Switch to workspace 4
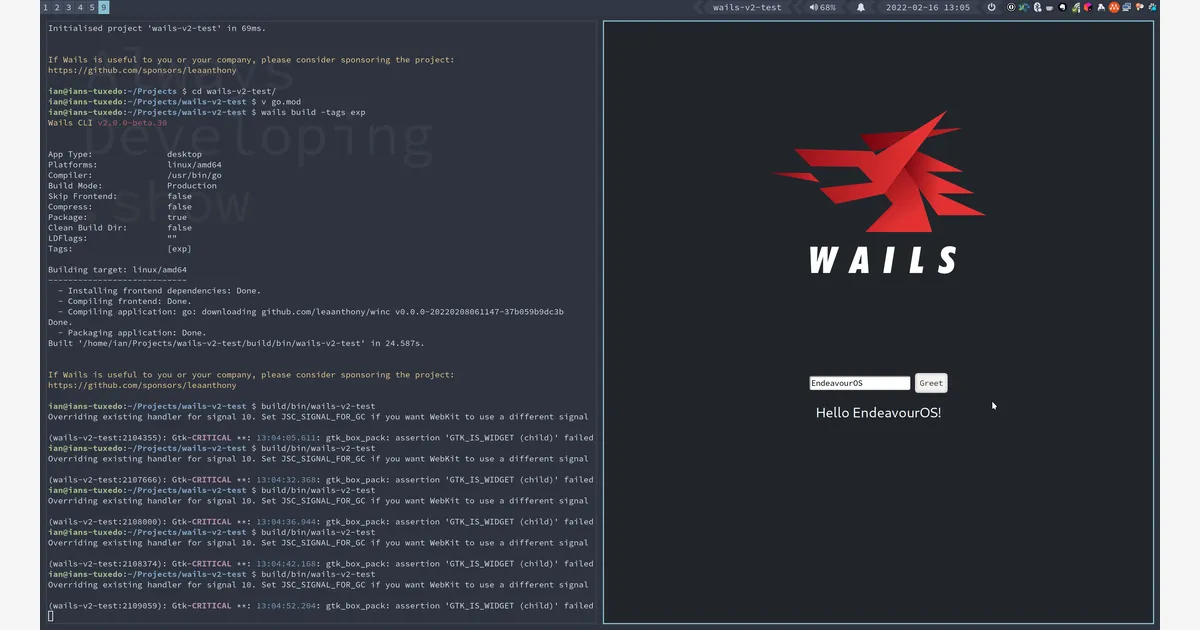 tap(80, 7)
